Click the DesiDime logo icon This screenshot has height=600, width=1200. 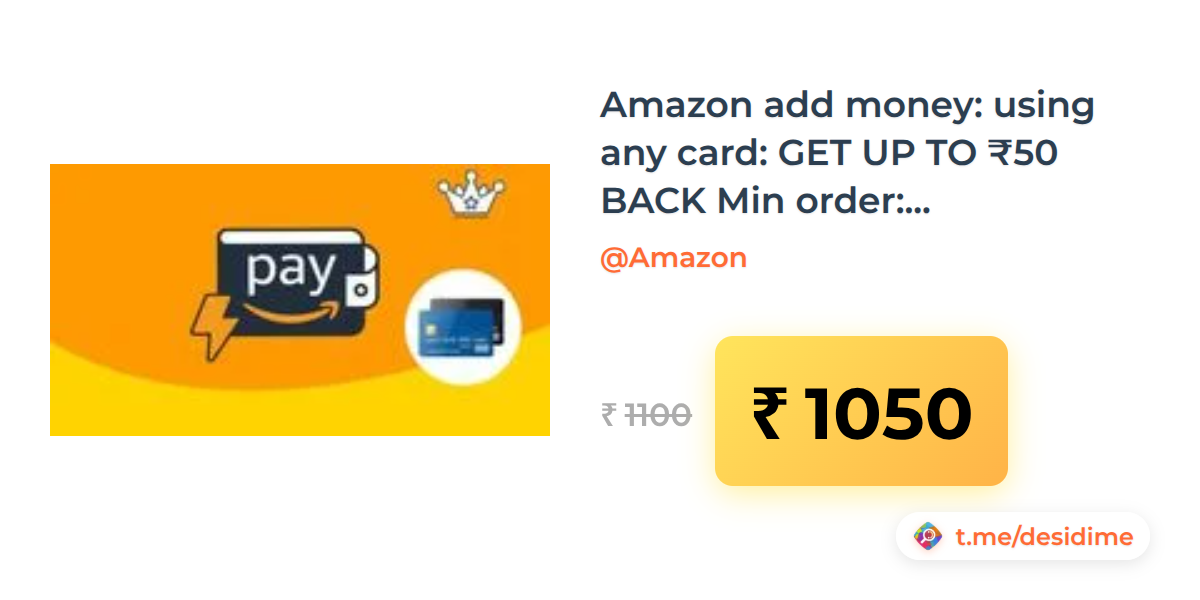tap(929, 537)
